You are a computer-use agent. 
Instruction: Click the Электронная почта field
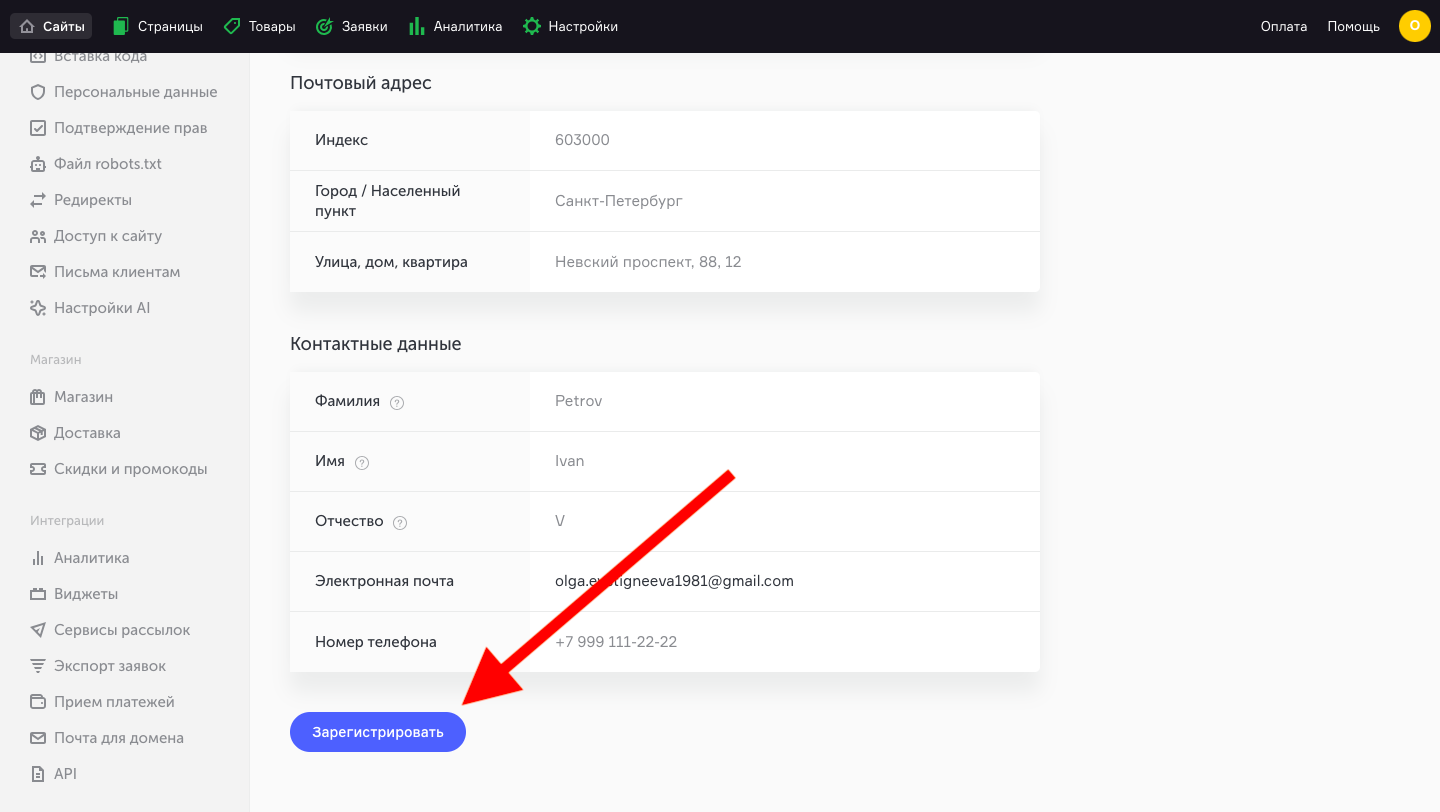tap(785, 581)
